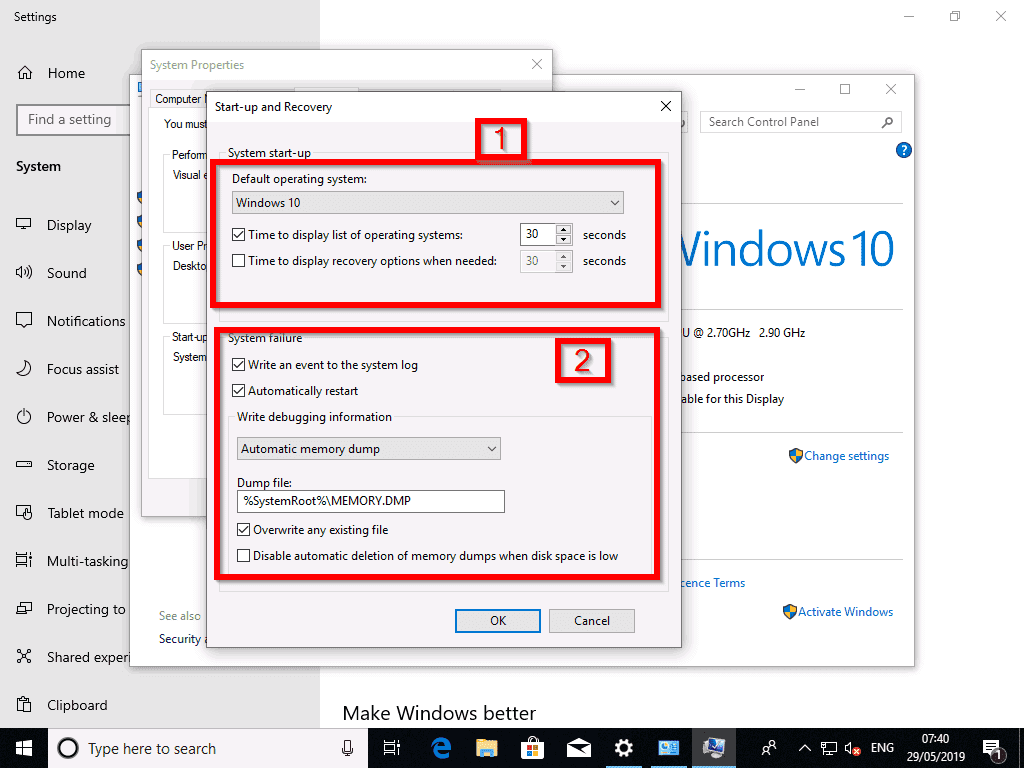The height and width of the screenshot is (768, 1024).
Task: Disable Automatically restart on system failure
Action: pyautogui.click(x=238, y=391)
